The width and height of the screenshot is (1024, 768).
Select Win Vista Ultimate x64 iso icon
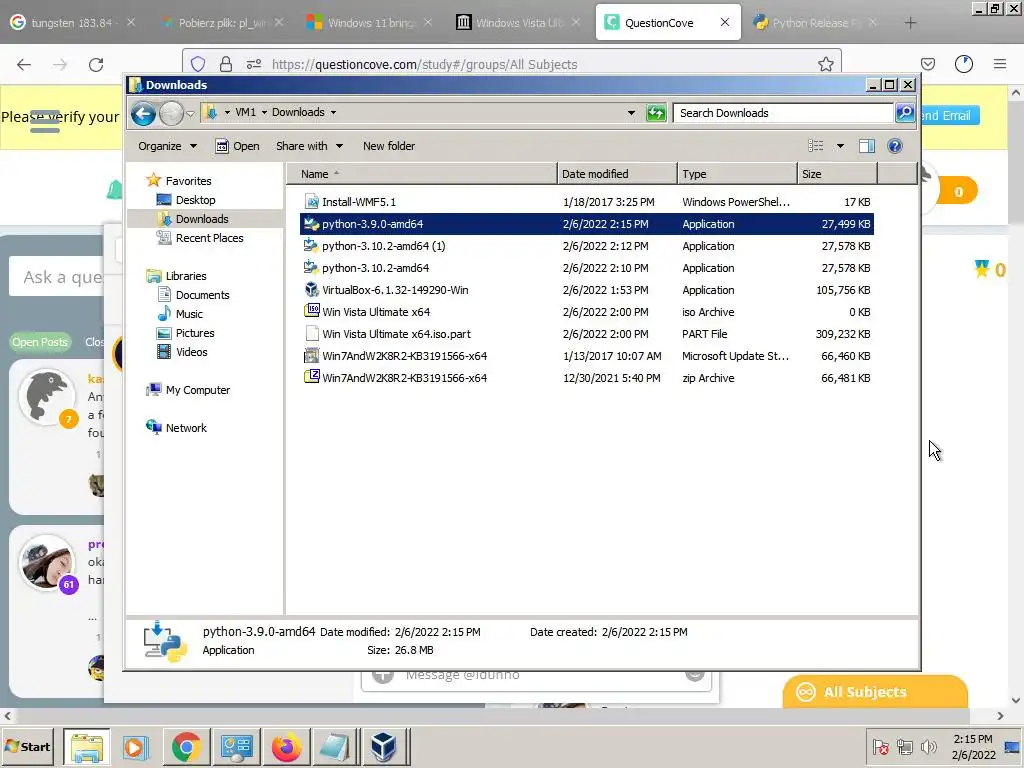(x=312, y=312)
